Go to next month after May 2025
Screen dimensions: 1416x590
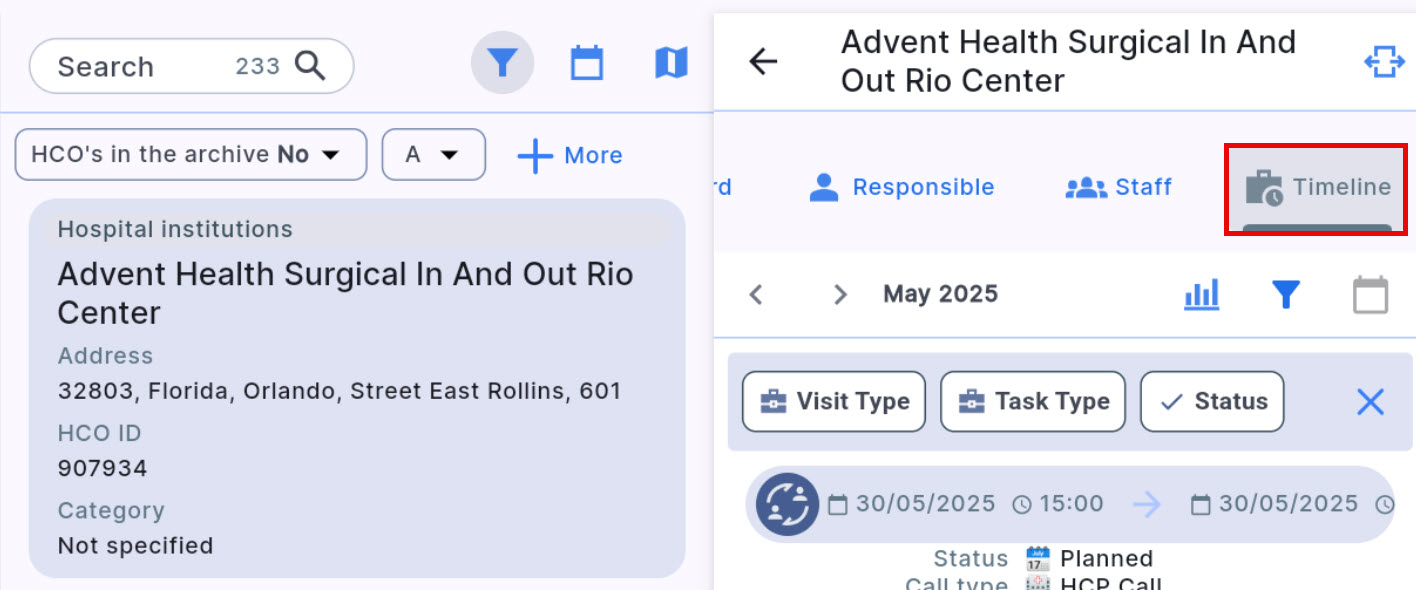[840, 294]
